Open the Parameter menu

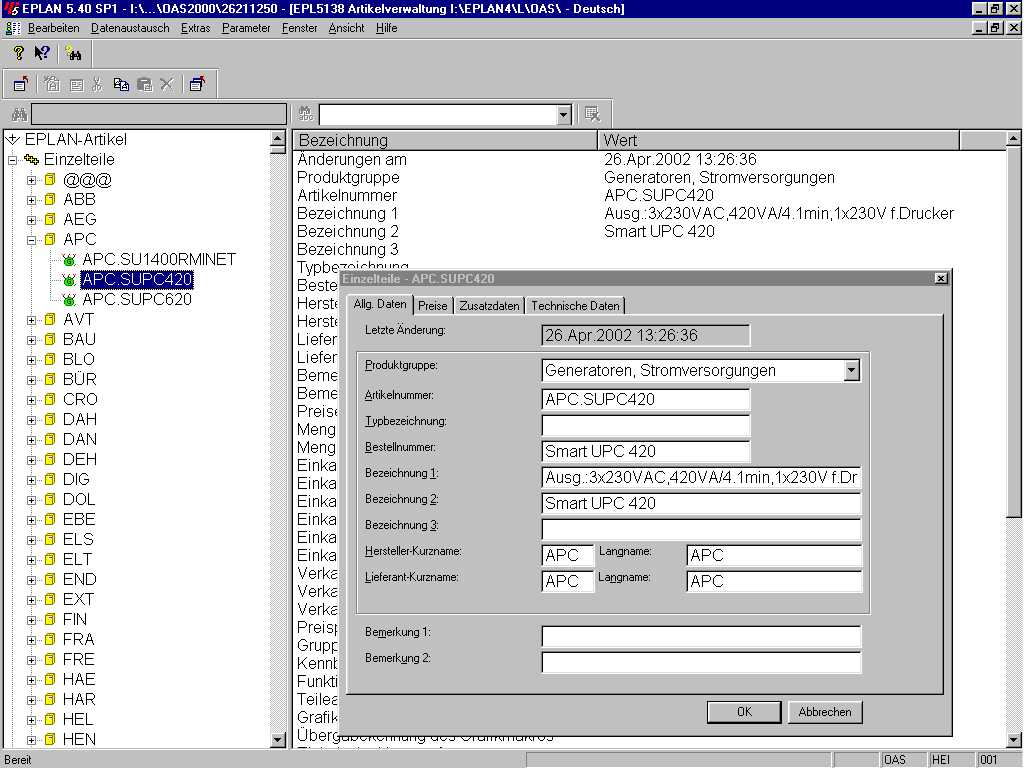click(246, 28)
